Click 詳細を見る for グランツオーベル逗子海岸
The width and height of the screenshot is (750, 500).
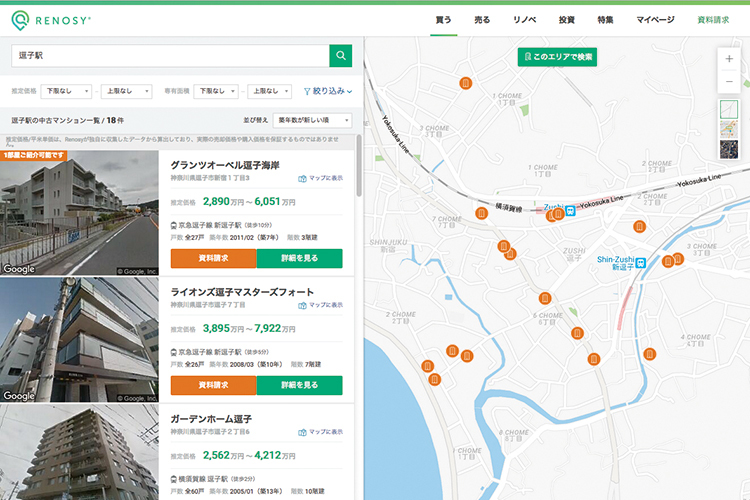pos(299,259)
